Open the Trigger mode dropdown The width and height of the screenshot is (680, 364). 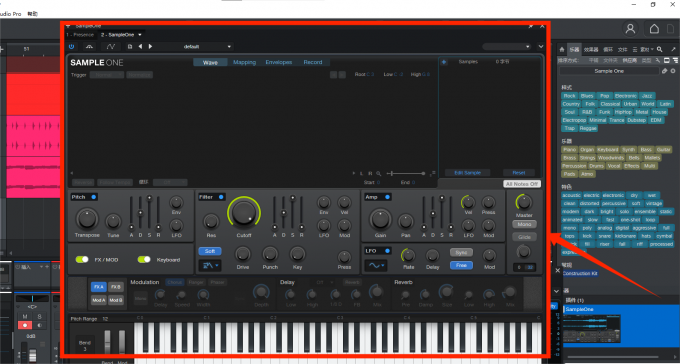(107, 75)
